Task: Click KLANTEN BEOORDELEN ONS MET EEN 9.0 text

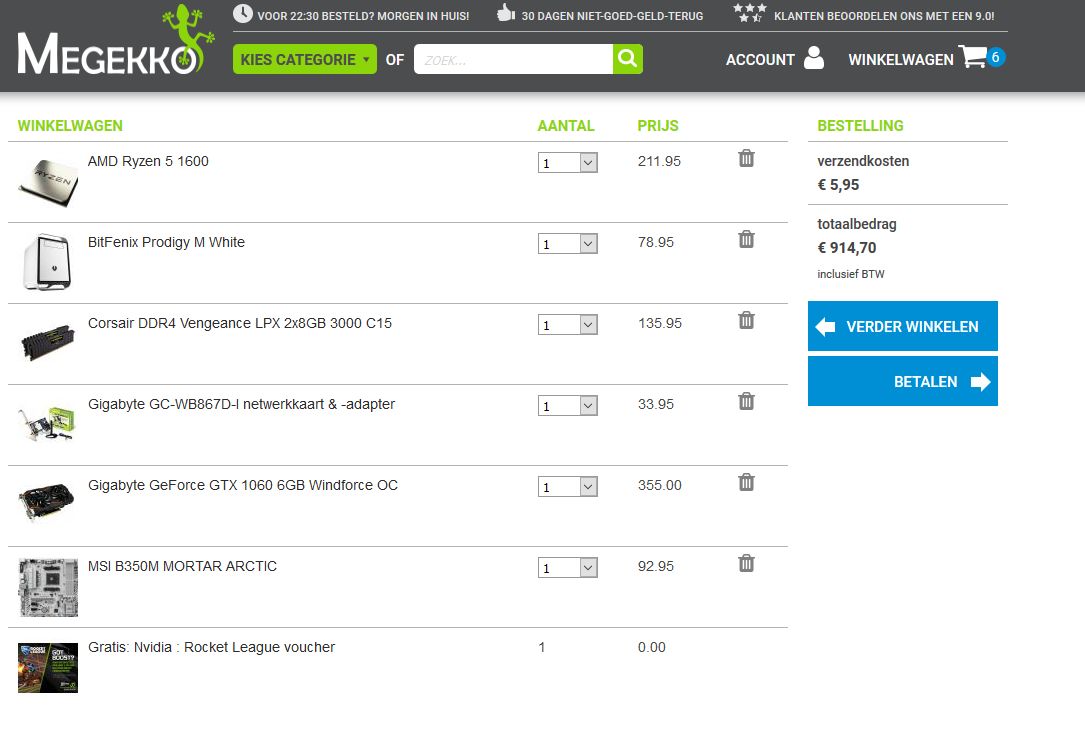Action: [884, 16]
